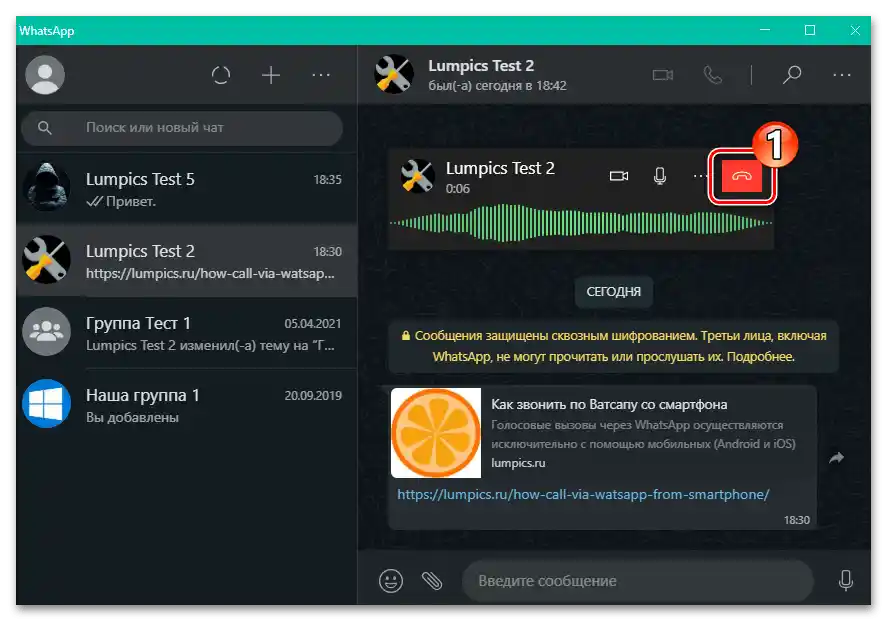Screen dimensions: 887x621
Task: Click Lumpics Test 2 name in chat header
Action: click(x=481, y=66)
